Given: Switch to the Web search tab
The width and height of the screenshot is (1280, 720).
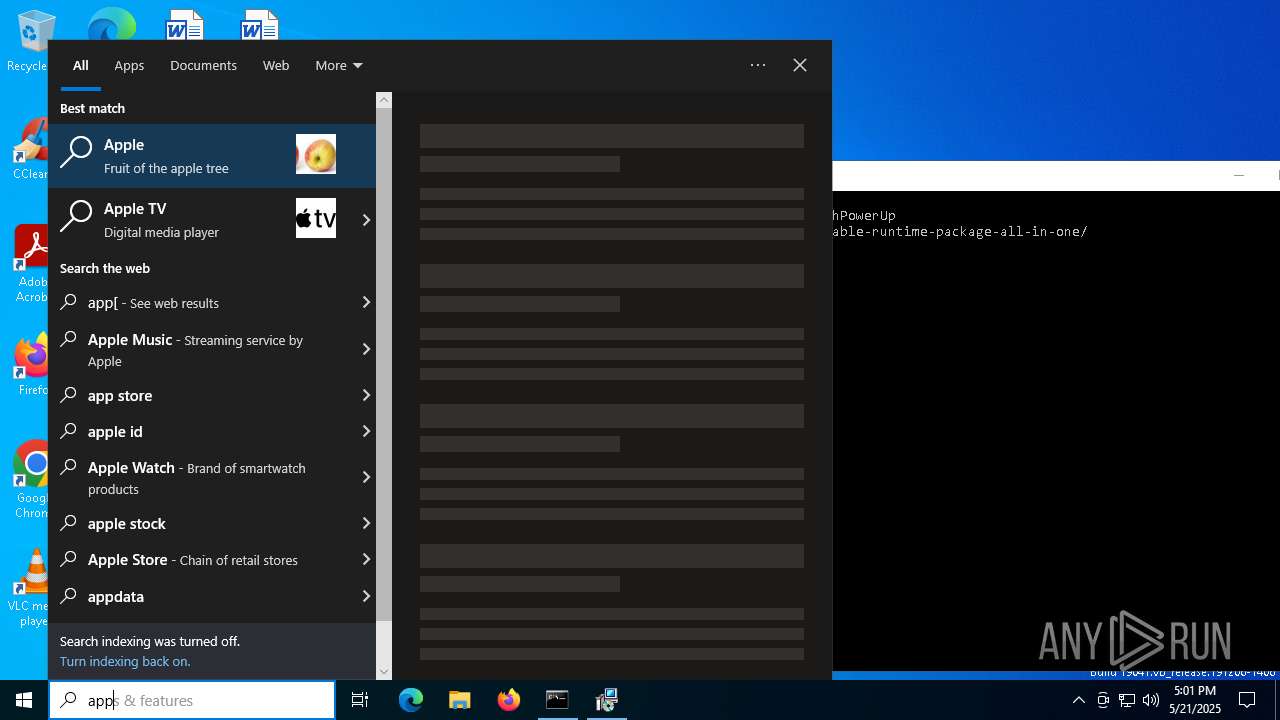Looking at the screenshot, I should click(276, 65).
